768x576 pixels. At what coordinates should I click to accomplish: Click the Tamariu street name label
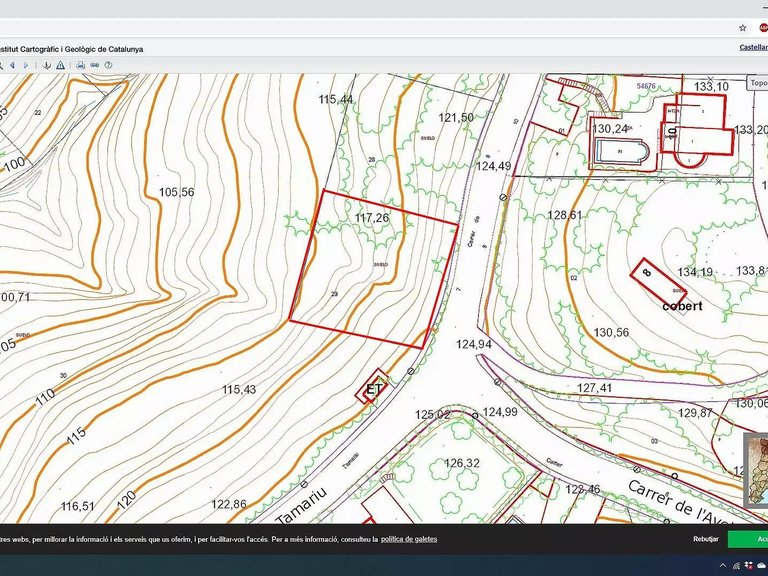(x=301, y=505)
